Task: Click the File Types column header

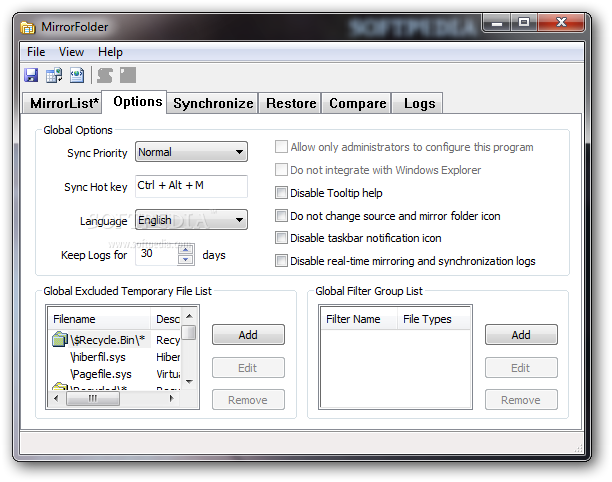Action: (x=434, y=319)
